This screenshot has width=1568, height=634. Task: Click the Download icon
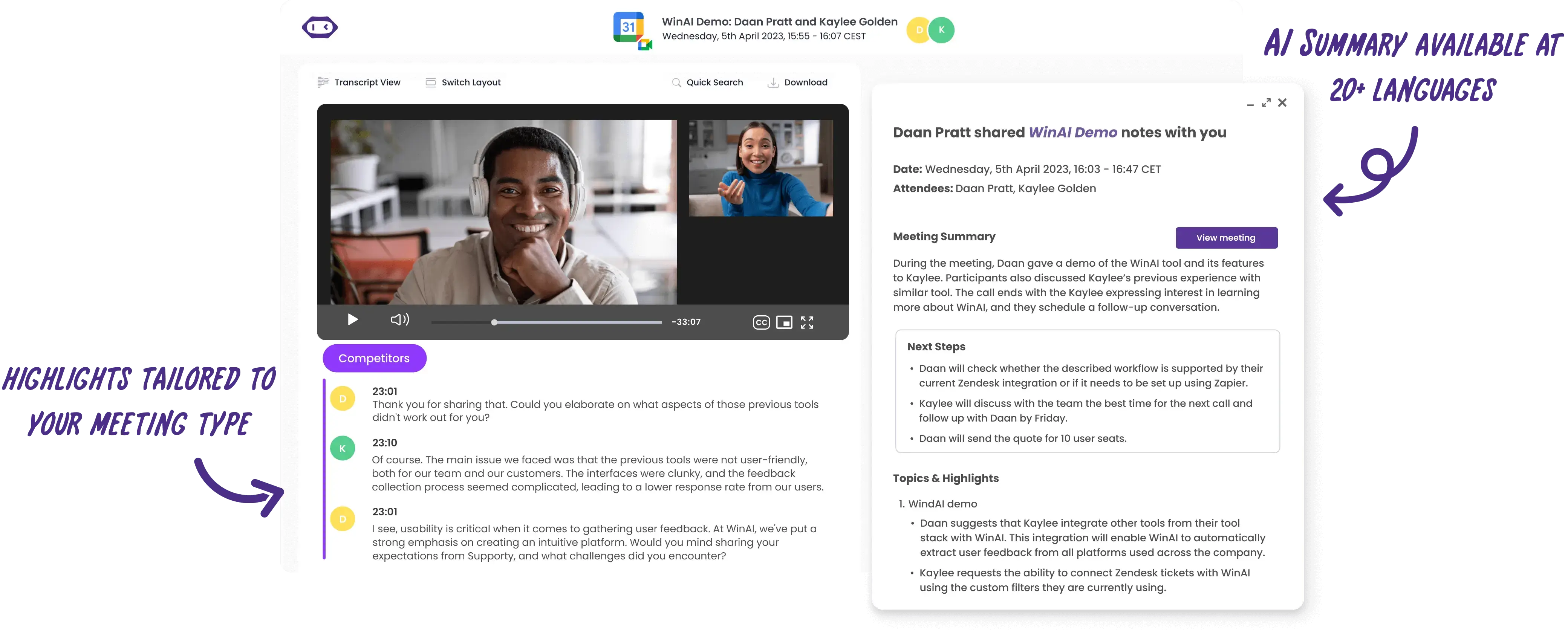click(x=773, y=82)
